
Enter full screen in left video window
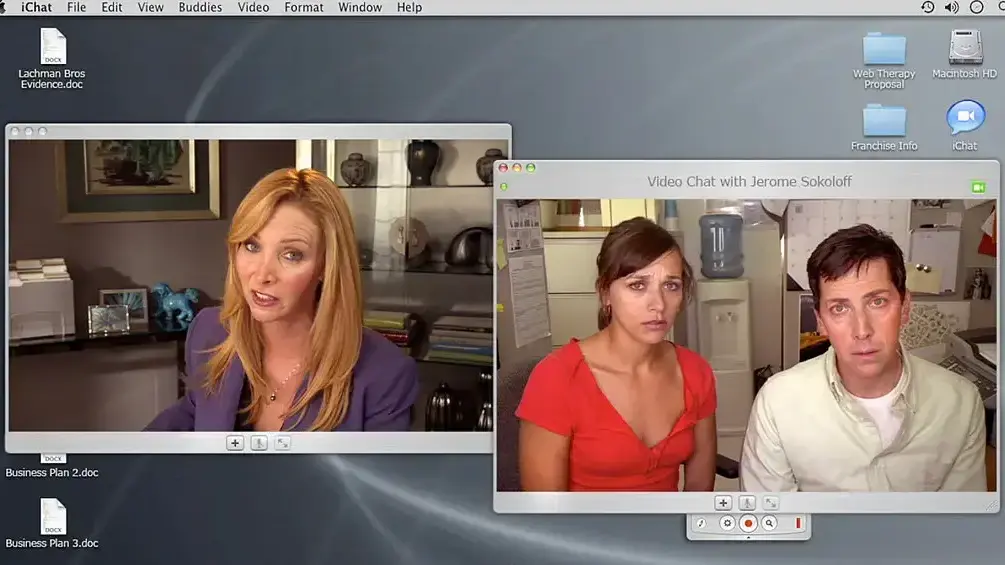[x=283, y=443]
